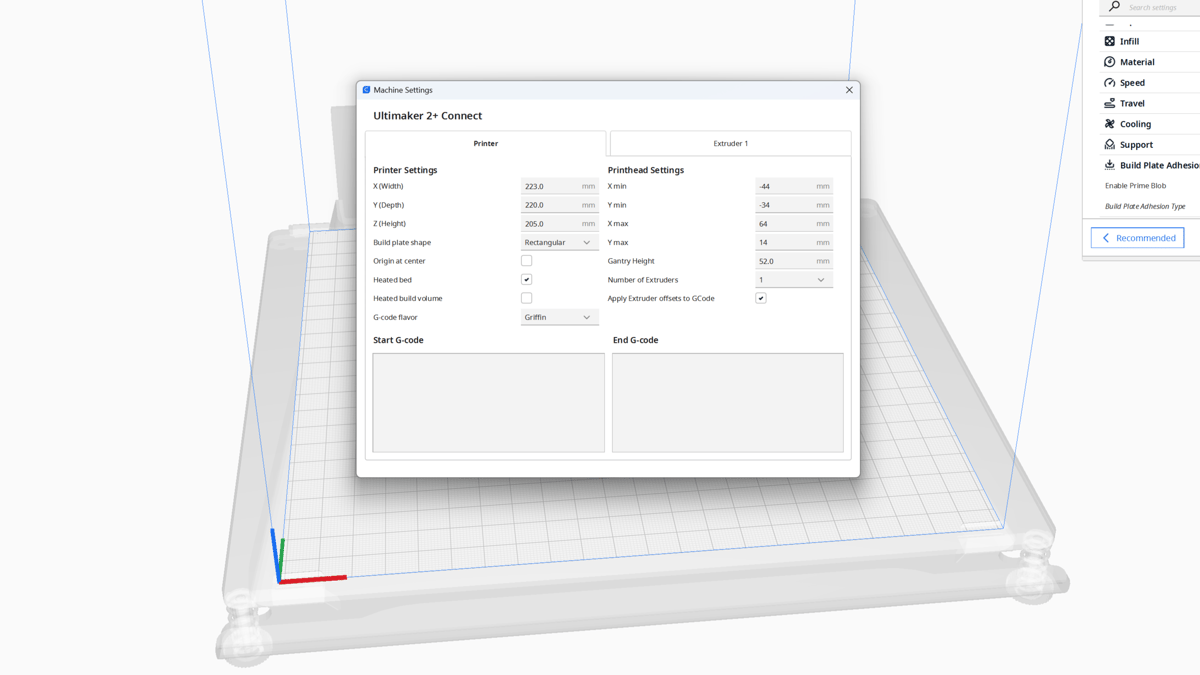Click the Build Plate Adhesion Type setting

click(1145, 206)
